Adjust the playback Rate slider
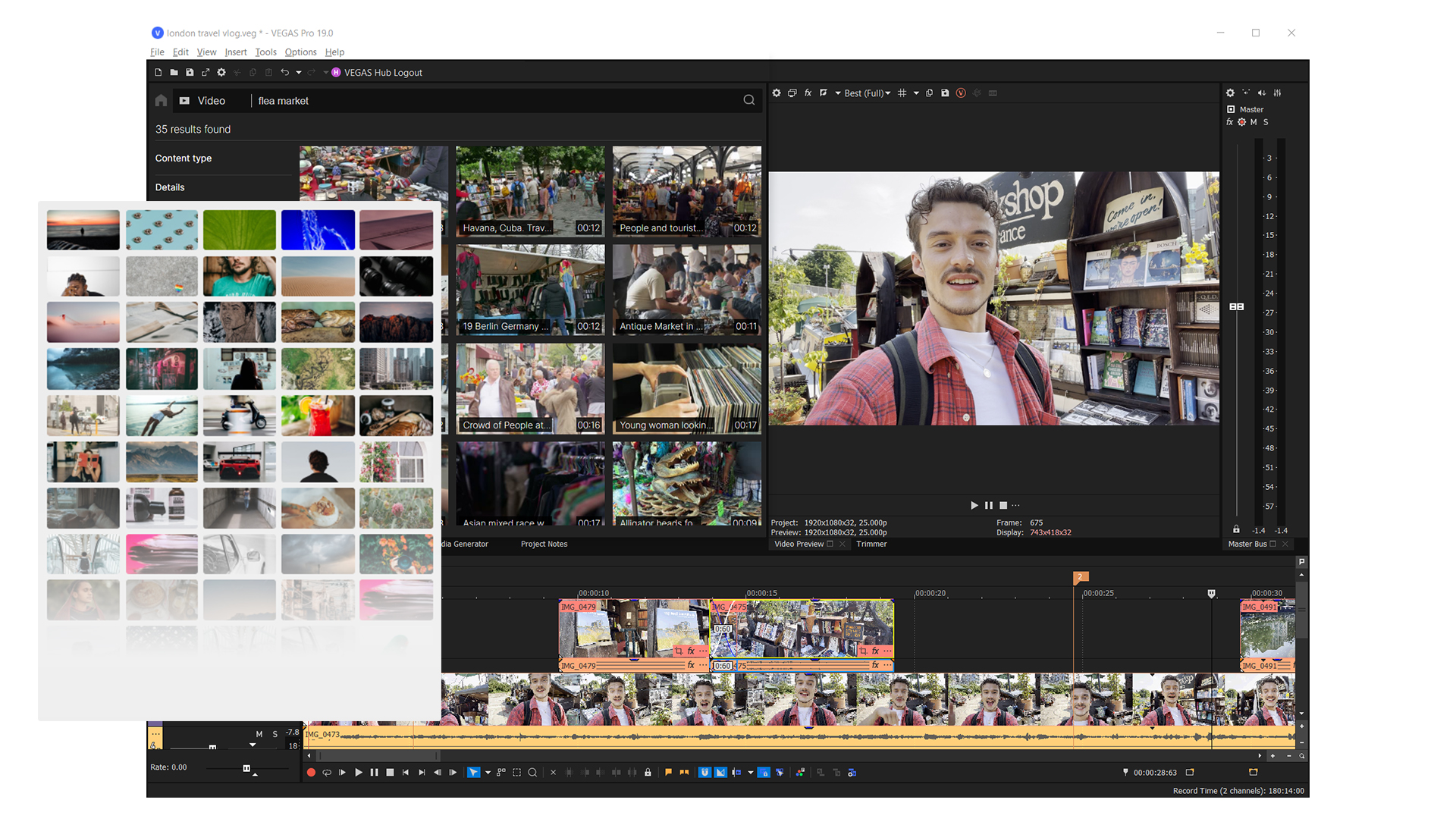Viewport: 1456px width, 819px height. [246, 769]
